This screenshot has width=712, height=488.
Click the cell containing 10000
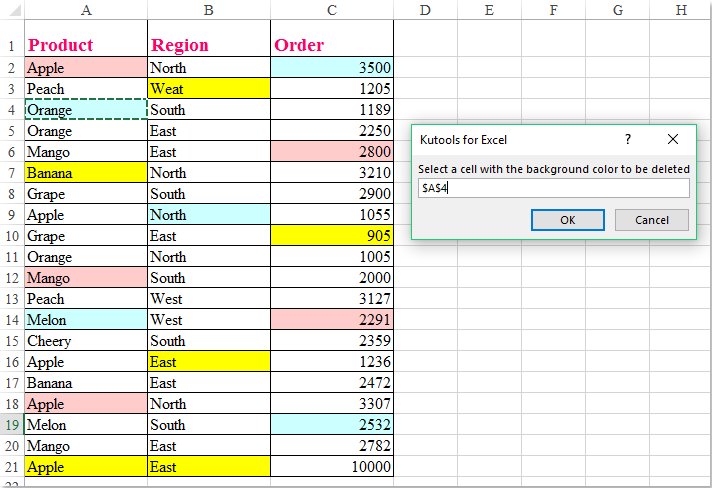click(x=331, y=467)
